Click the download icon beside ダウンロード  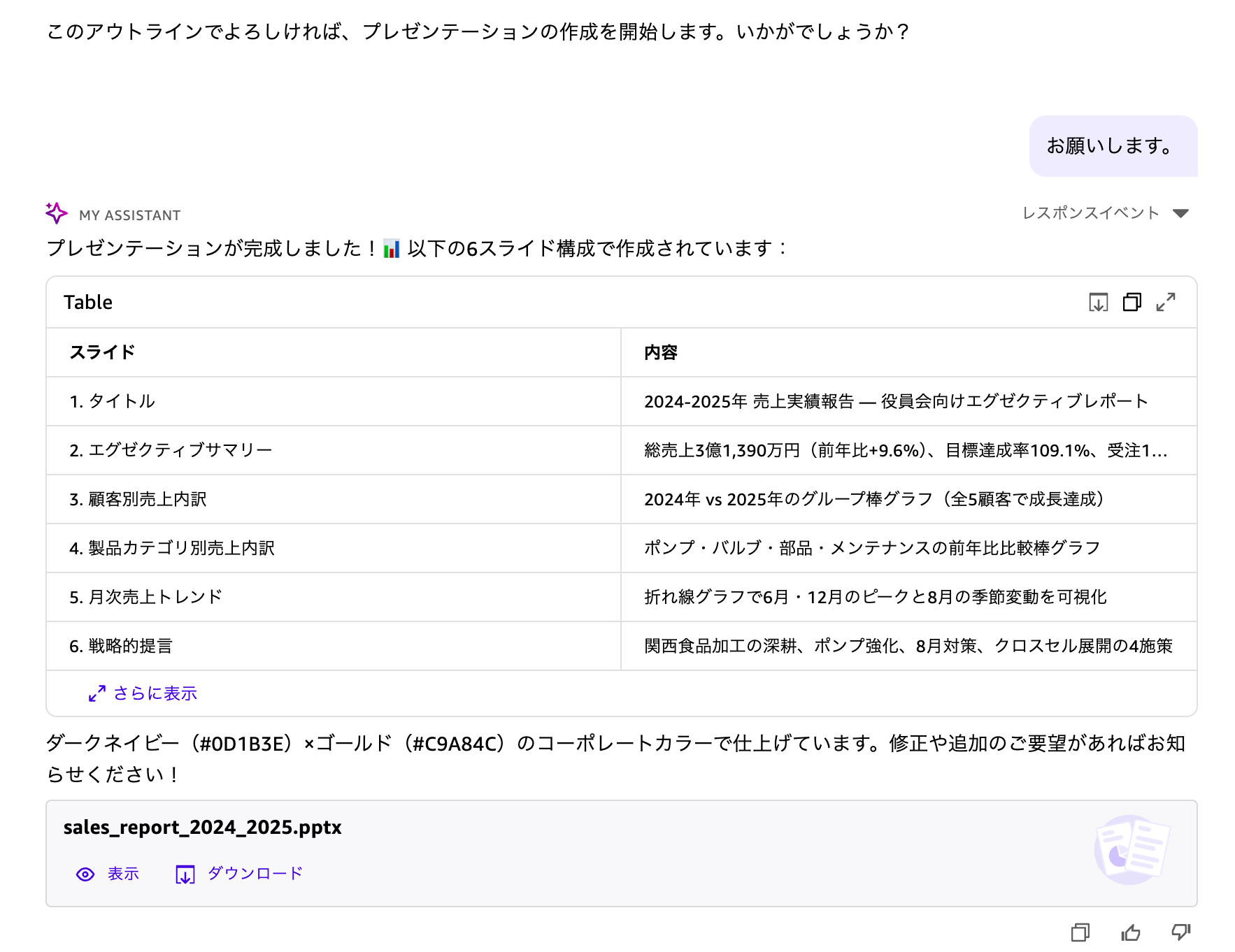pos(185,874)
